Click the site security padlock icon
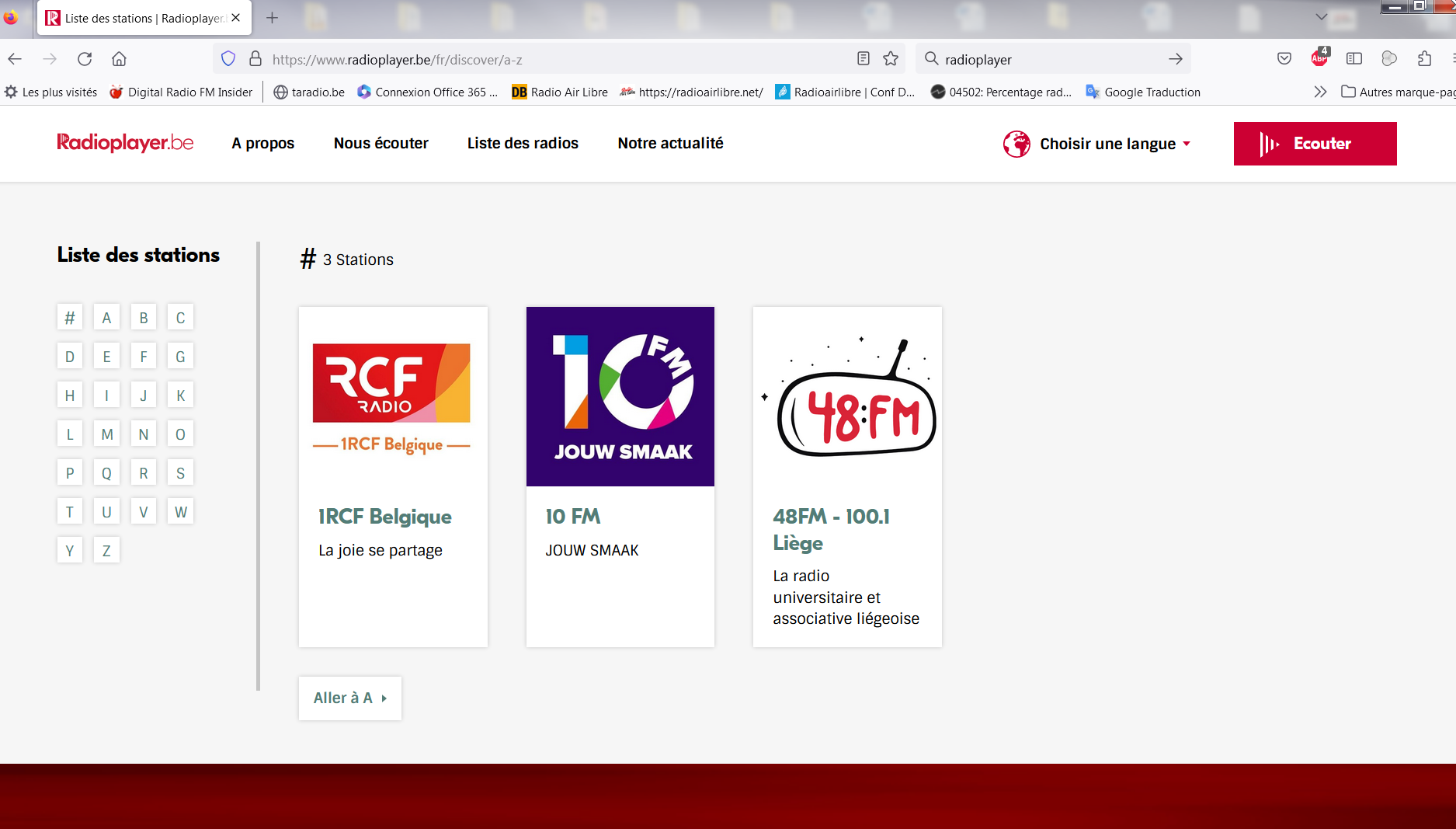 [x=255, y=59]
